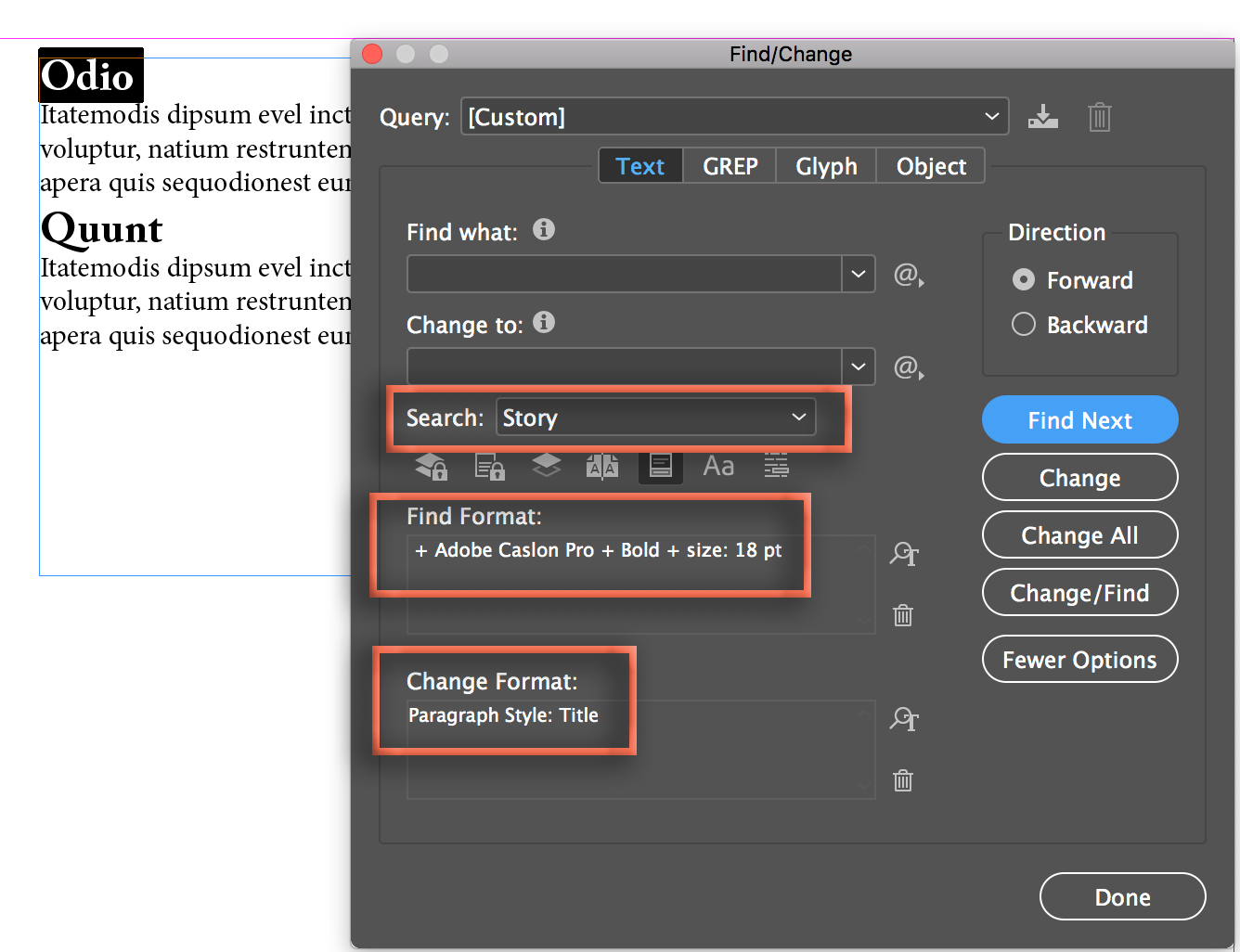This screenshot has height=952, width=1240.
Task: Specify attributes to find icon
Action: [x=904, y=554]
